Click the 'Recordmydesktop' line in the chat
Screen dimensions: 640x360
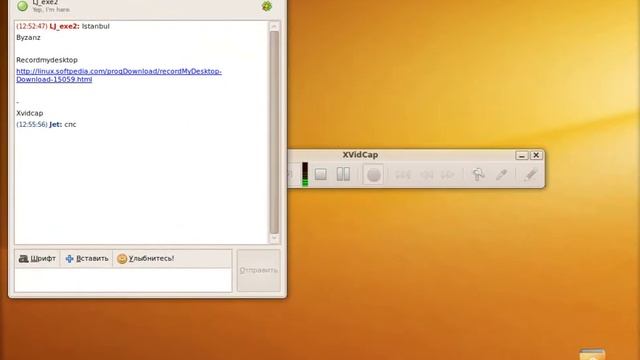[47, 60]
